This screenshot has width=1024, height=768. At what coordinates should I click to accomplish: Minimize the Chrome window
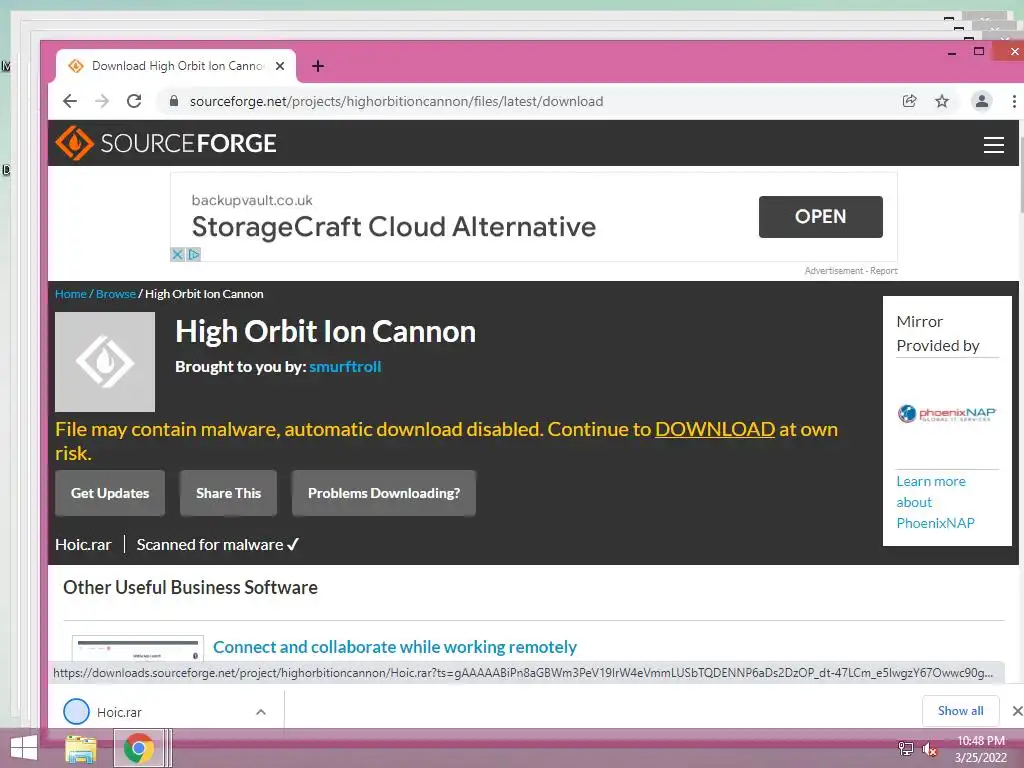(x=952, y=52)
